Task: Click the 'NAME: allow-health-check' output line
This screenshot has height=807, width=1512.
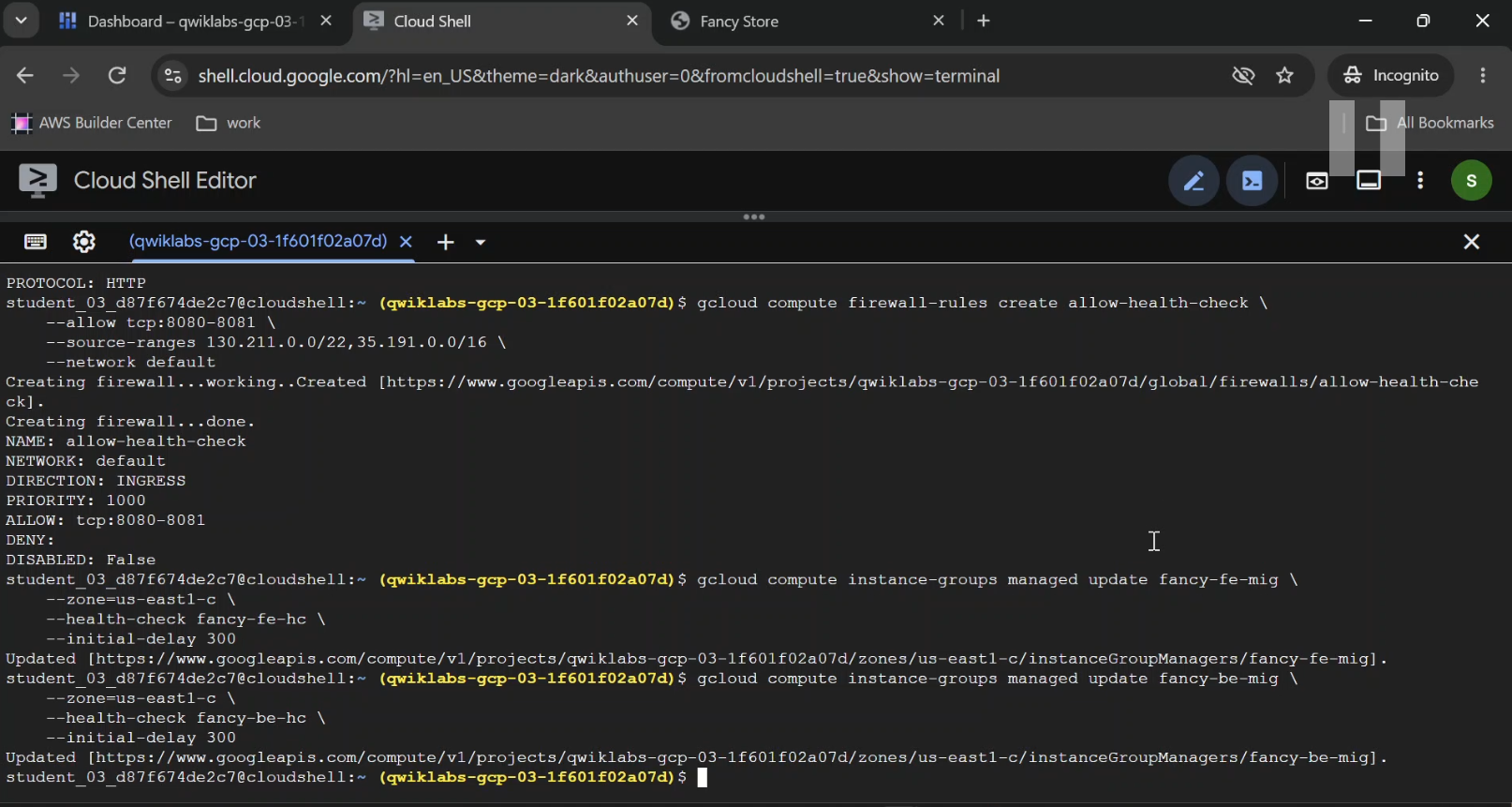Action: tap(126, 441)
